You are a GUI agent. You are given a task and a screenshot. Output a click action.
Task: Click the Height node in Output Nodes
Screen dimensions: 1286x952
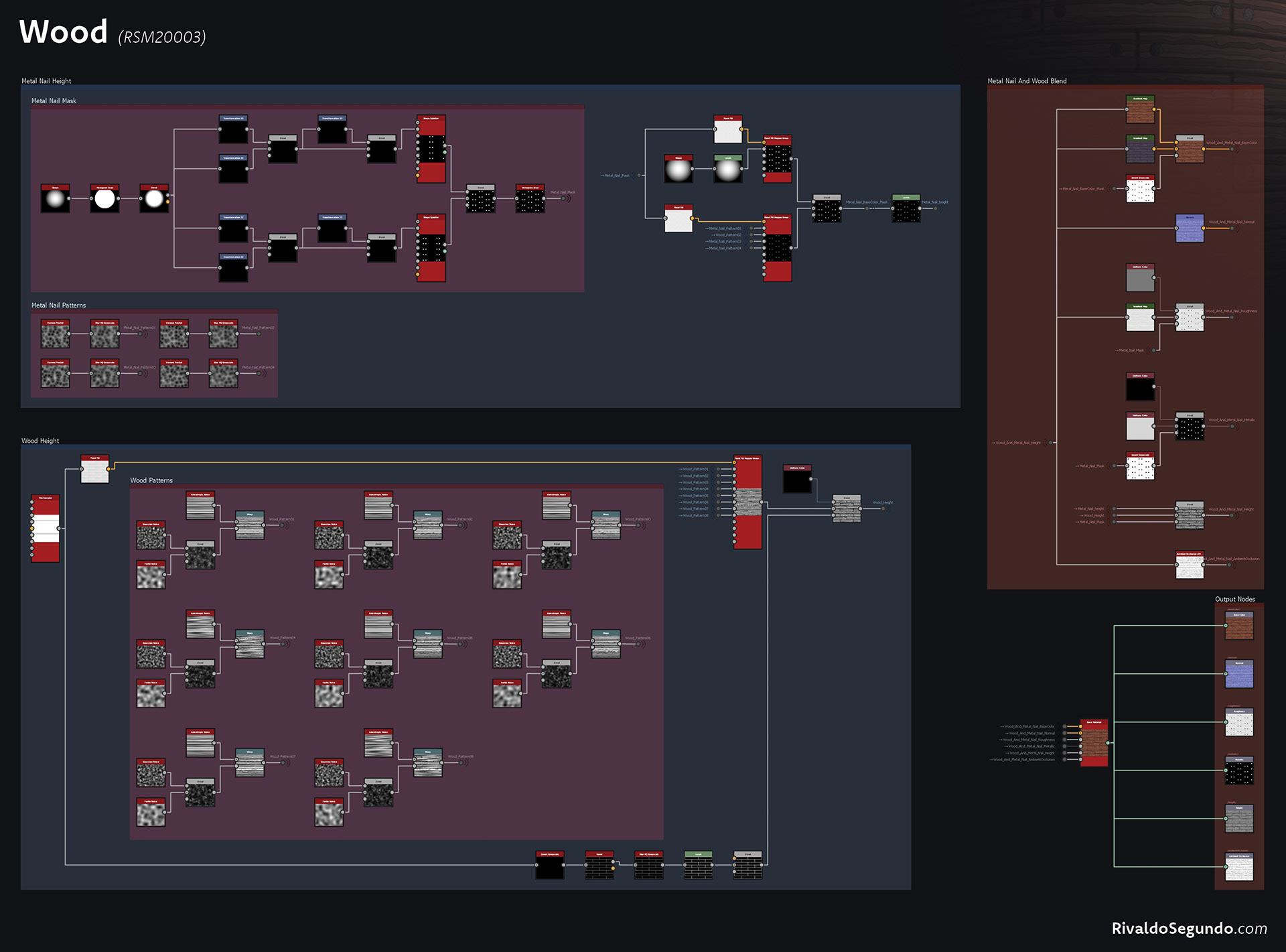pyautogui.click(x=1239, y=819)
